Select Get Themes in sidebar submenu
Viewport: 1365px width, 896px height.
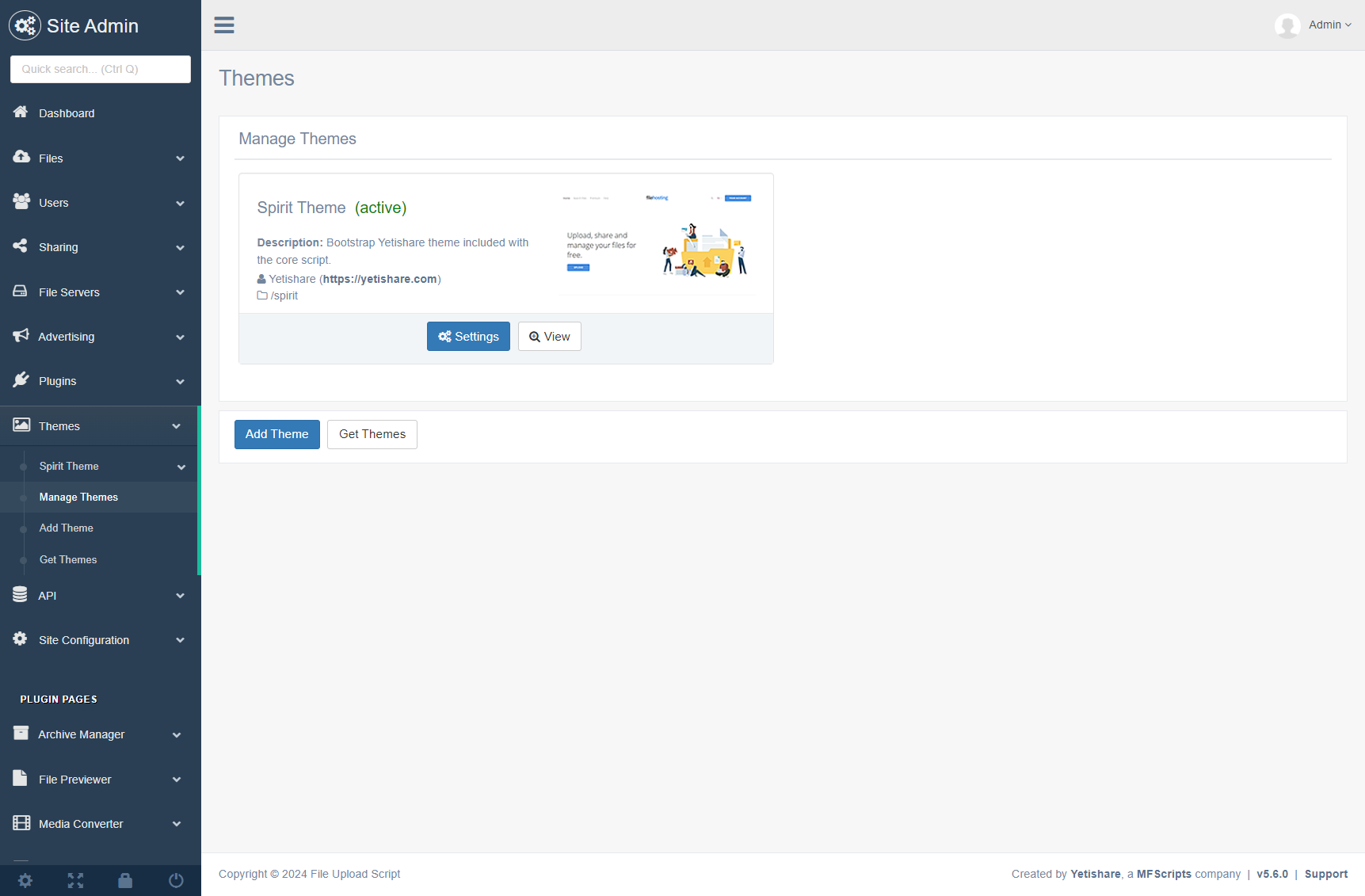(x=68, y=560)
